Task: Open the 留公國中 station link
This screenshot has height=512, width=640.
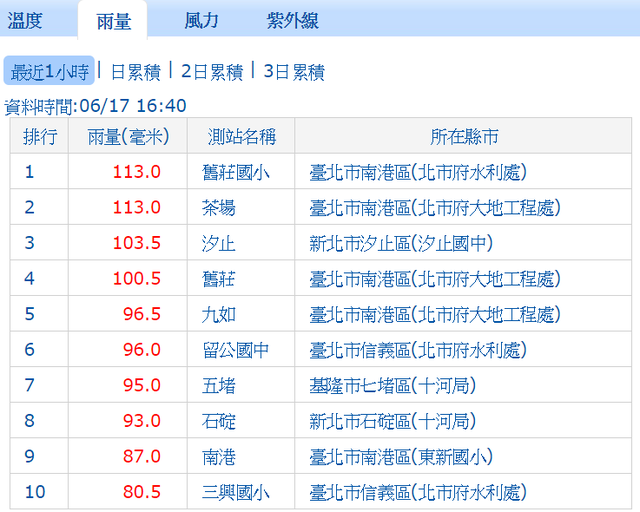Action: (235, 350)
